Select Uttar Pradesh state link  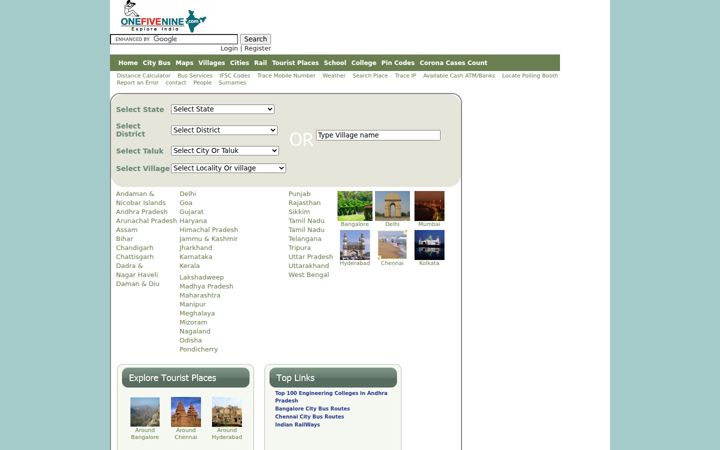[x=310, y=257]
